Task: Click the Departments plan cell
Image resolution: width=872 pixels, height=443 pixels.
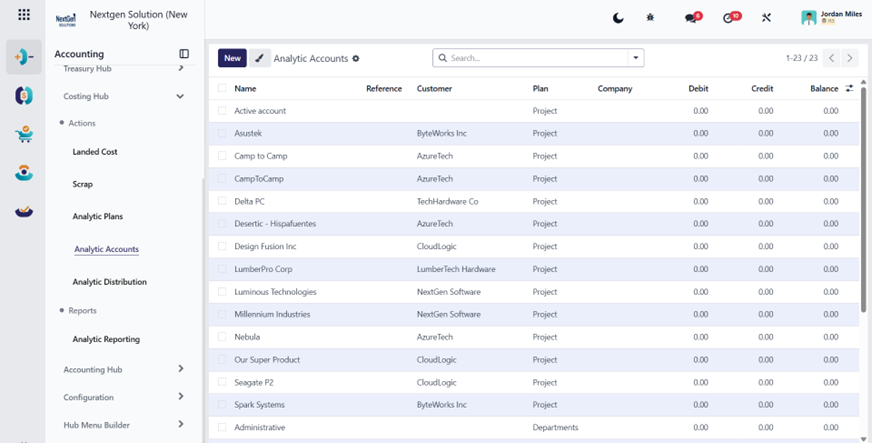Action: pos(555,427)
